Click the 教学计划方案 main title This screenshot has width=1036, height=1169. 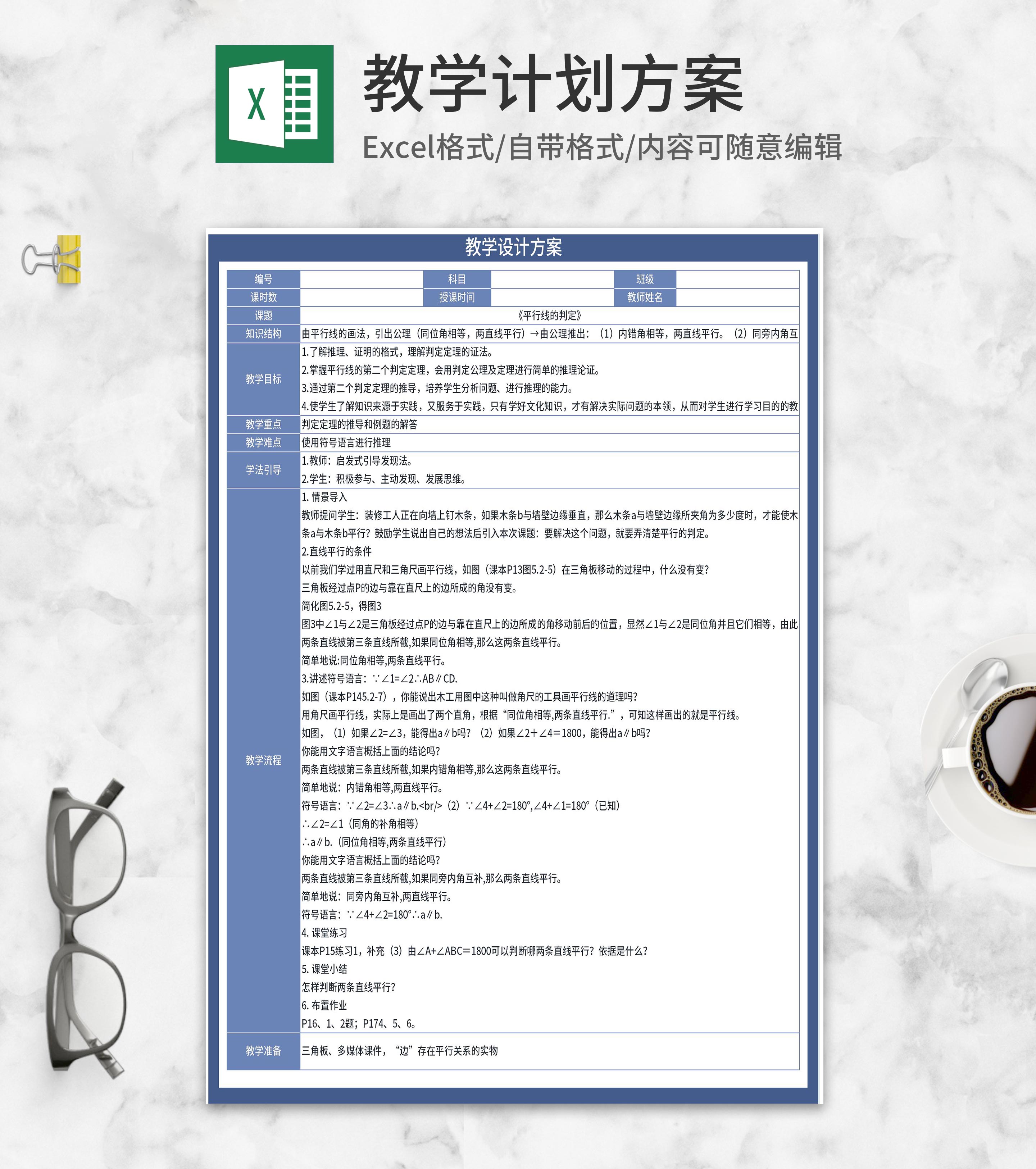click(x=553, y=85)
